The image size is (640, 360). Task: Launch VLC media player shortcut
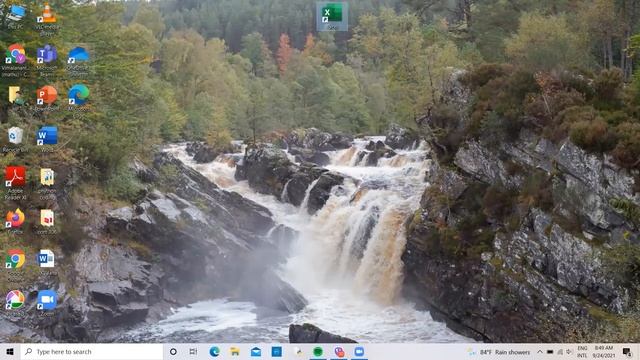tap(47, 18)
